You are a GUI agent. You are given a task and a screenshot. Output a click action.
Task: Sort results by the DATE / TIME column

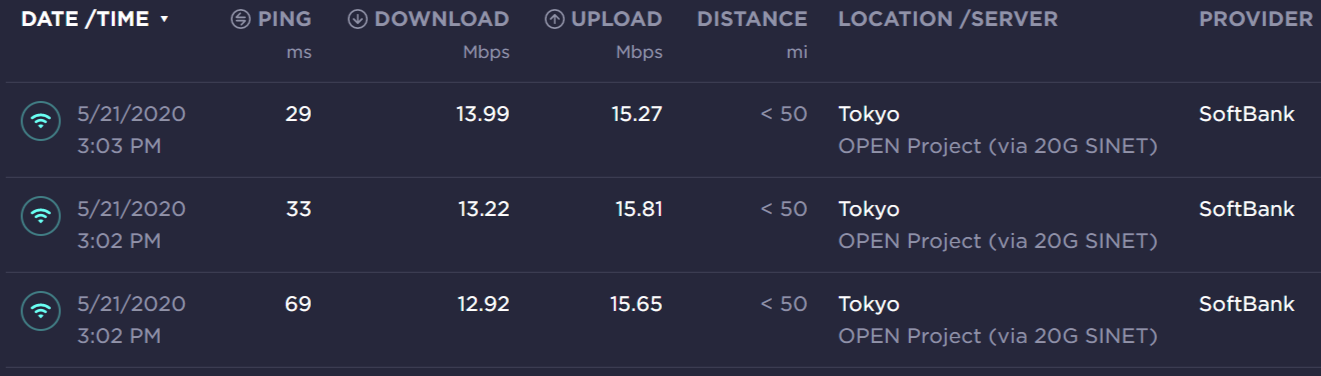pyautogui.click(x=85, y=19)
